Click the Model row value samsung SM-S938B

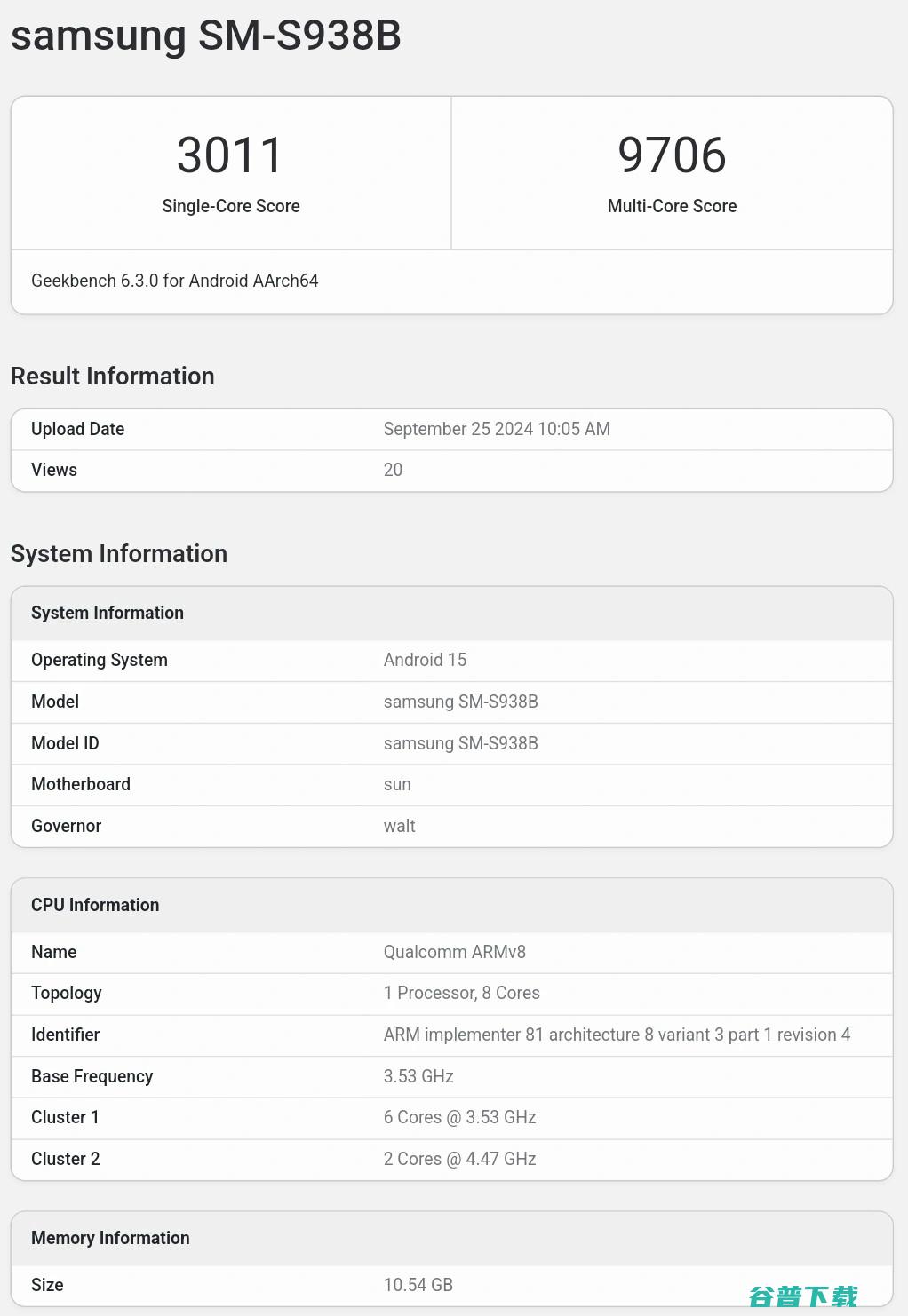pyautogui.click(x=461, y=702)
